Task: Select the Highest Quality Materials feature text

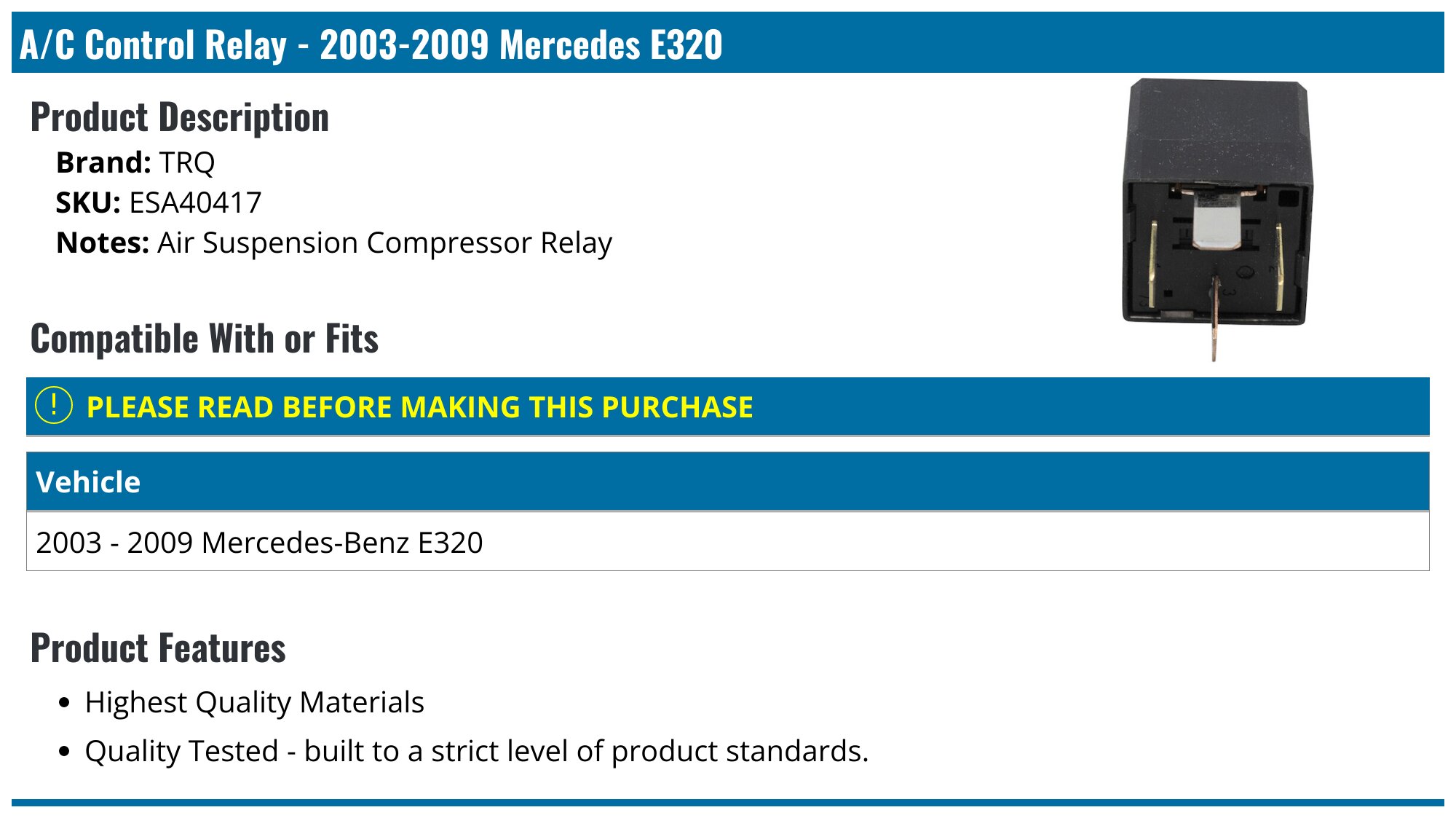Action: 254,702
